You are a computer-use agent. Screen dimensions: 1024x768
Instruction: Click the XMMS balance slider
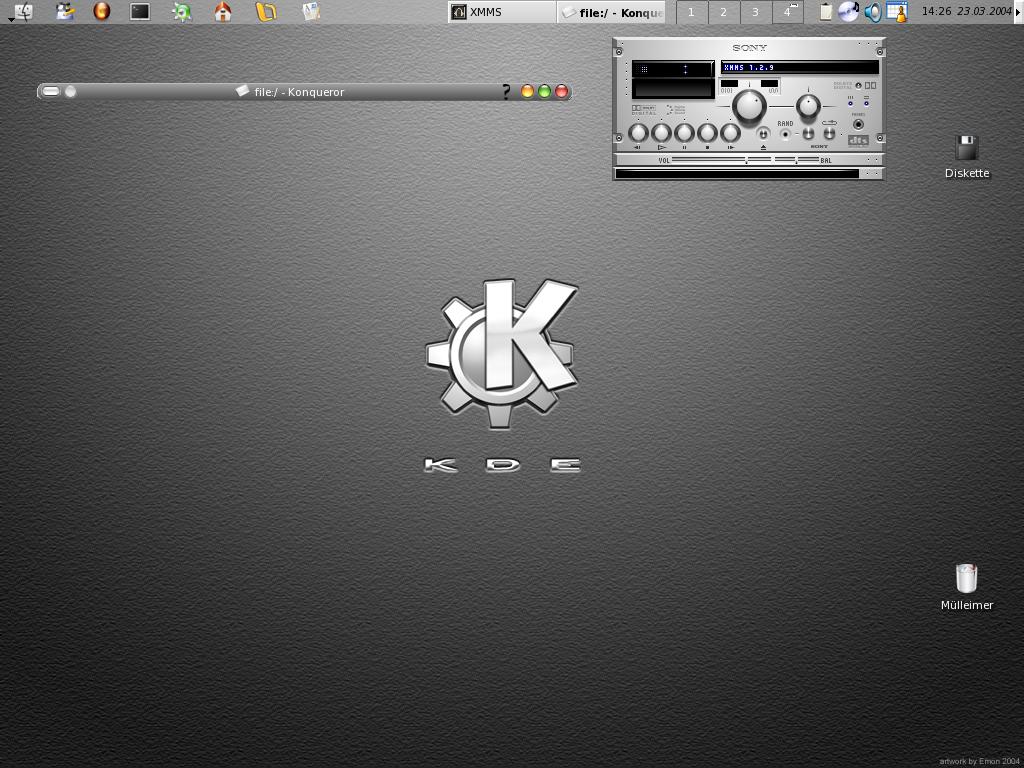(x=797, y=159)
